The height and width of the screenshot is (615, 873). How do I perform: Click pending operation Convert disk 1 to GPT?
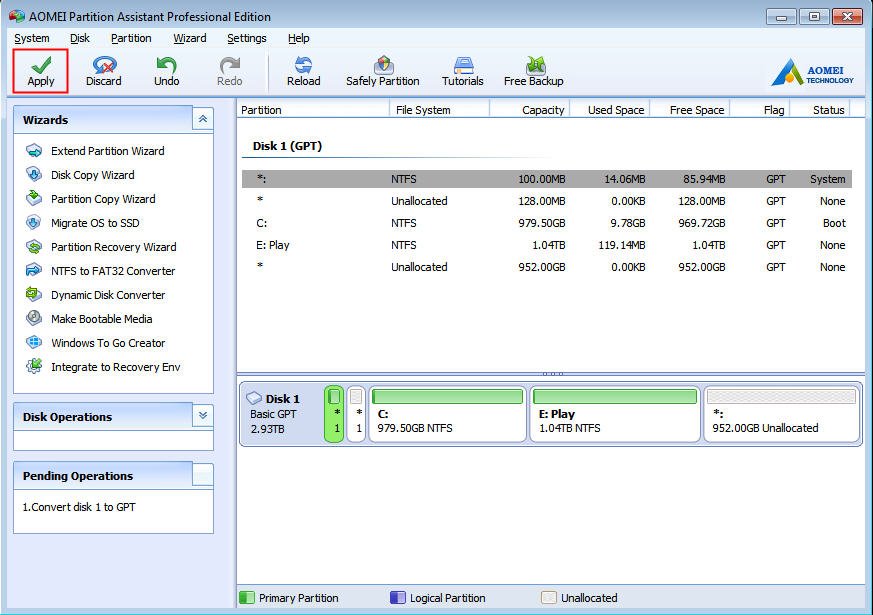coord(79,507)
